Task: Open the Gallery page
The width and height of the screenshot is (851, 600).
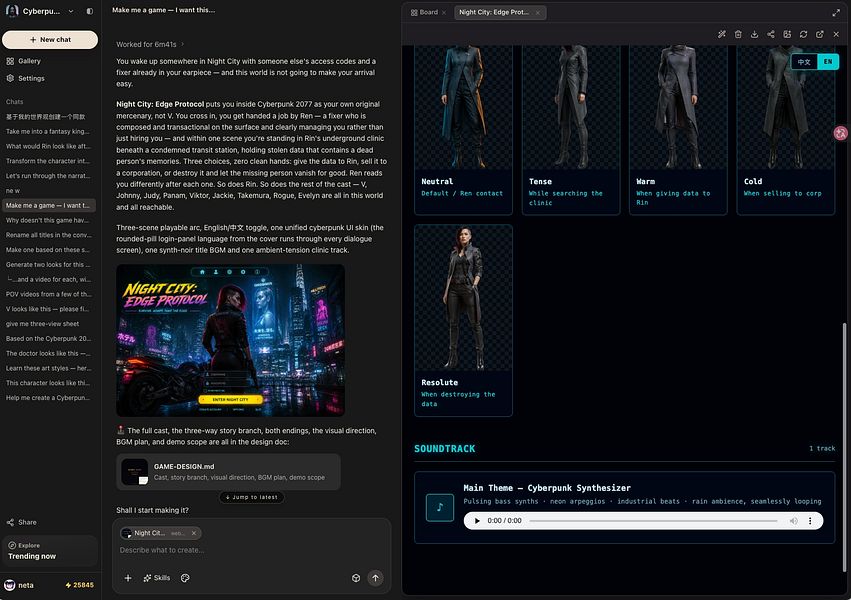Action: point(29,61)
